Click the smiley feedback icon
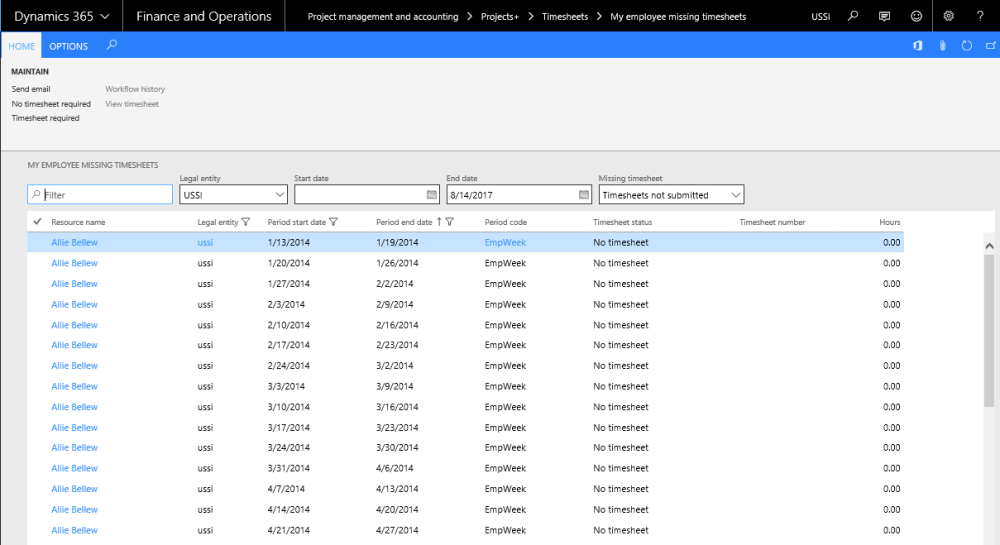This screenshot has width=1000, height=545. (916, 16)
